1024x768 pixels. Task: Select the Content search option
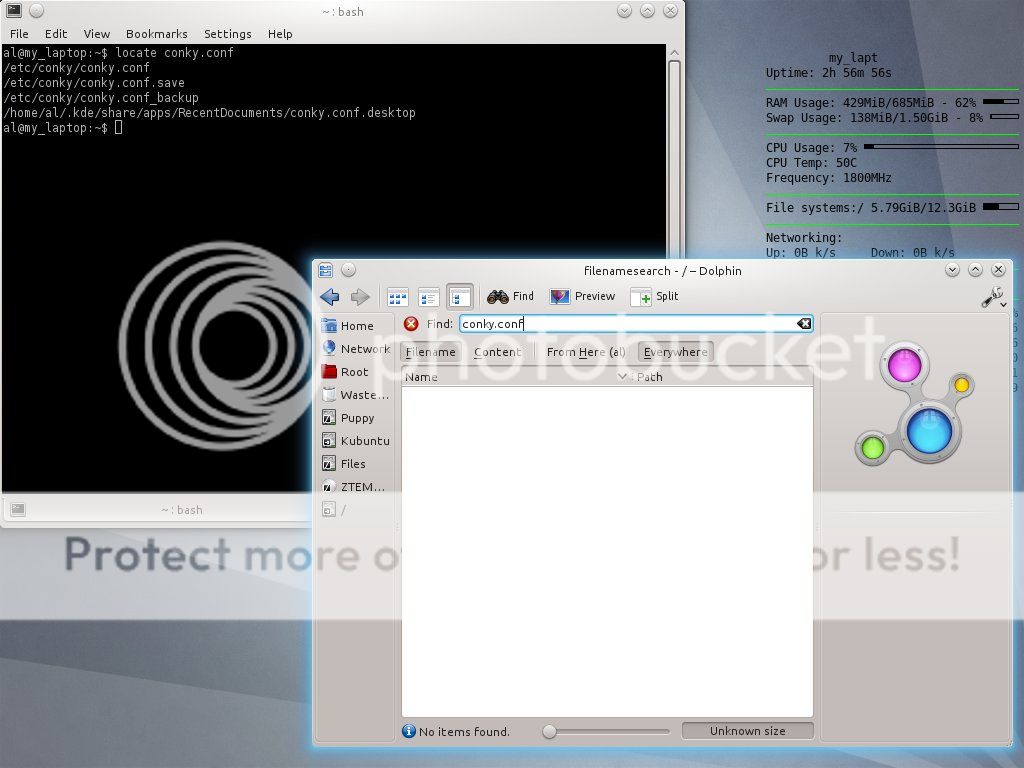498,352
